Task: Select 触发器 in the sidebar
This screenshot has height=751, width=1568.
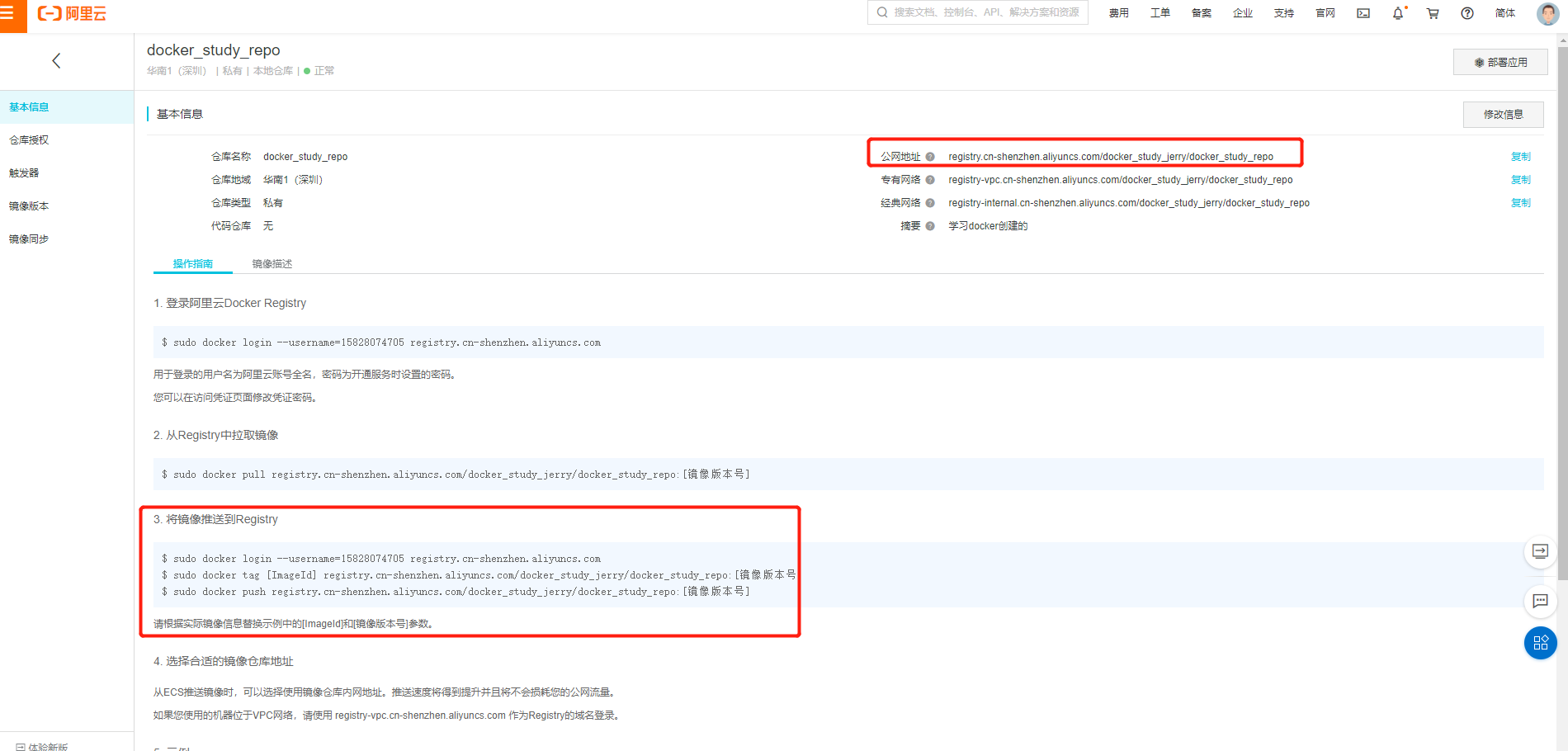Action: coord(67,173)
